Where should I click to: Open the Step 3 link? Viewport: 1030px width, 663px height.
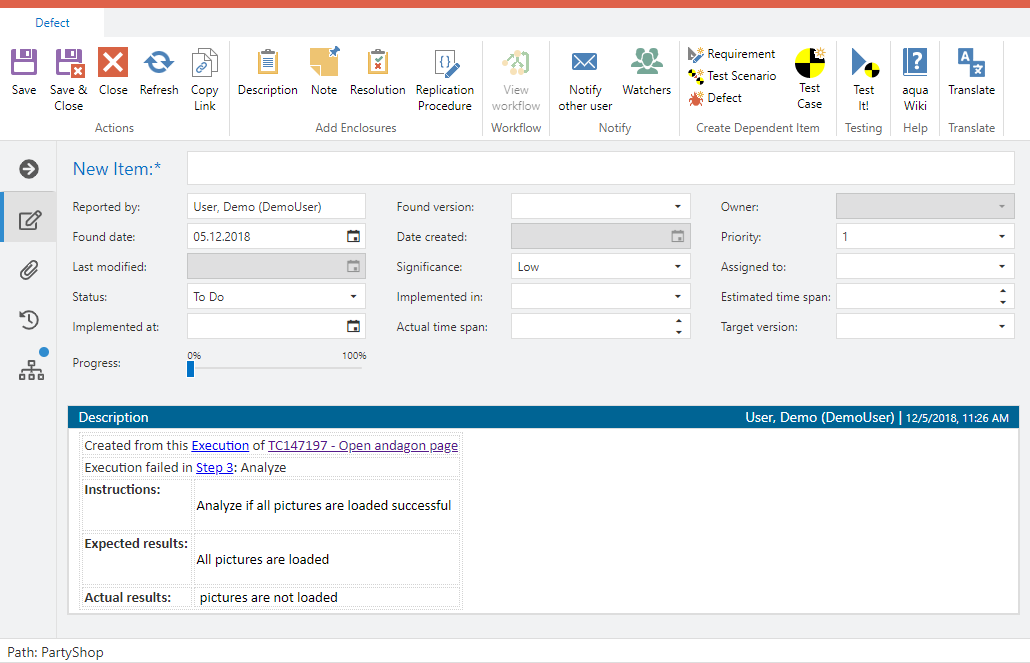[214, 468]
